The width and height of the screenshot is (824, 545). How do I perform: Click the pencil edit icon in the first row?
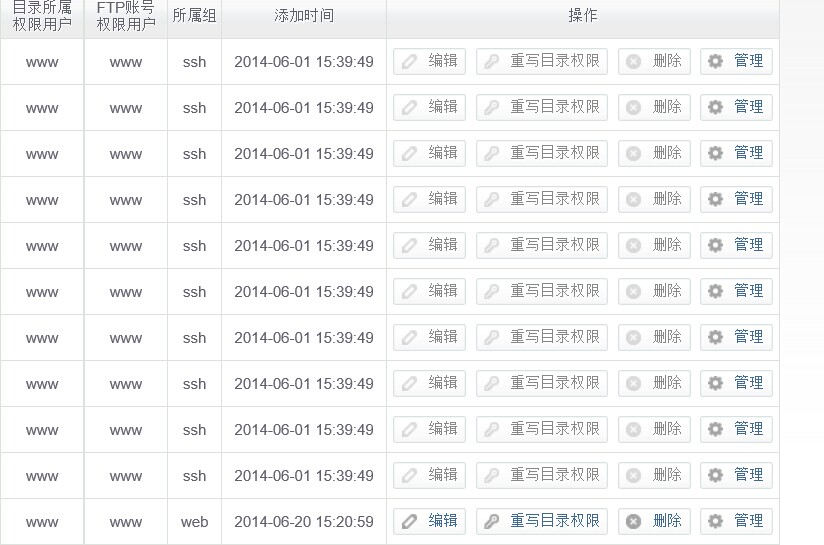(409, 61)
